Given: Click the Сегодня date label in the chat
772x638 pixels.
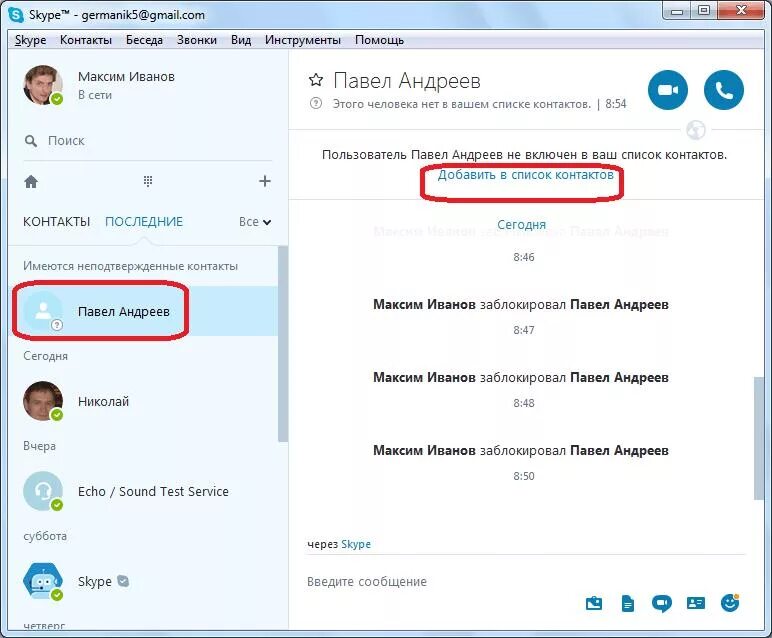Looking at the screenshot, I should (521, 224).
